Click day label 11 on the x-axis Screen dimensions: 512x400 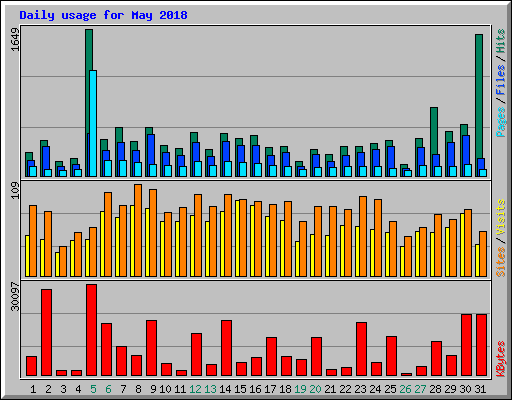[180, 389]
